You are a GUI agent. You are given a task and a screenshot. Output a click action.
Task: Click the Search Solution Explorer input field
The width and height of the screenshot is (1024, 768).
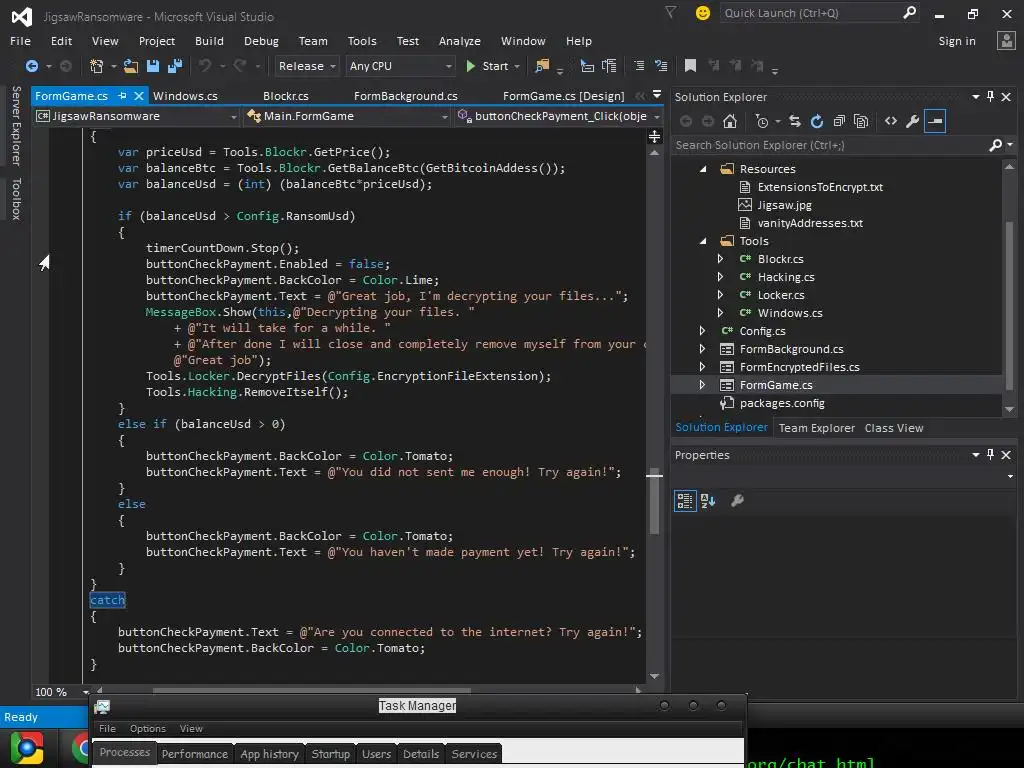coord(831,145)
